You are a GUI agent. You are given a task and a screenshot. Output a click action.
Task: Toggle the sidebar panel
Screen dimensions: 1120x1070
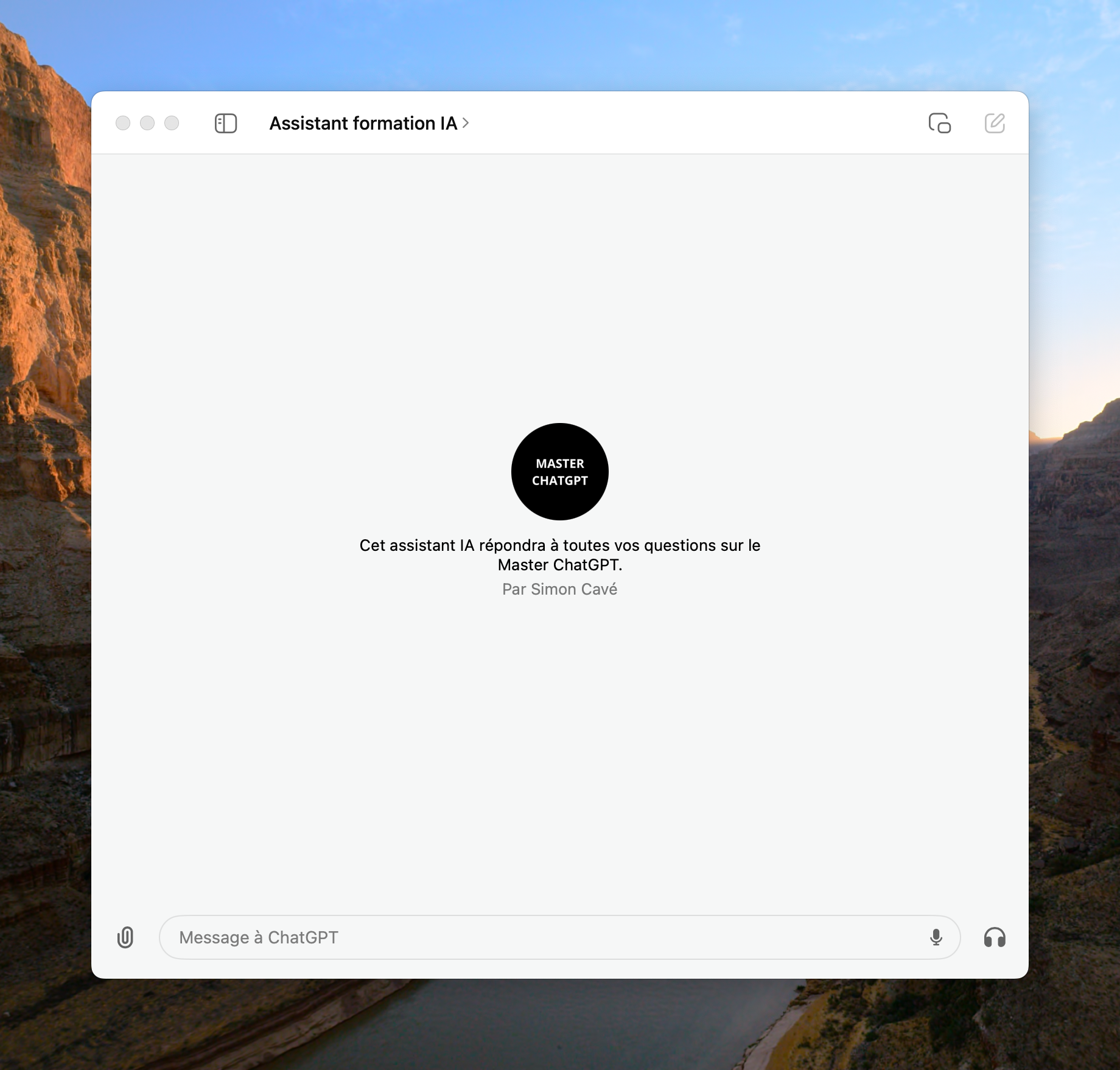coord(225,124)
